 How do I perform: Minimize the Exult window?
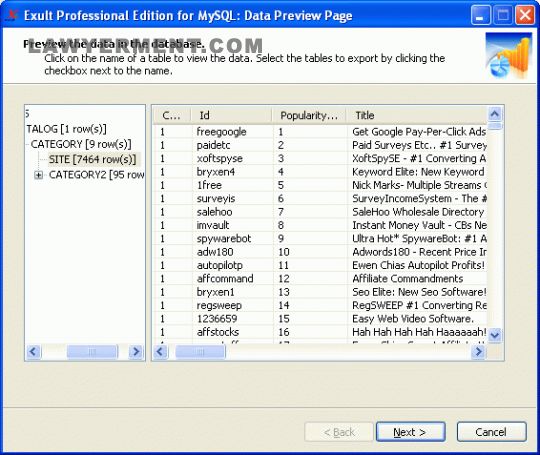point(480,15)
